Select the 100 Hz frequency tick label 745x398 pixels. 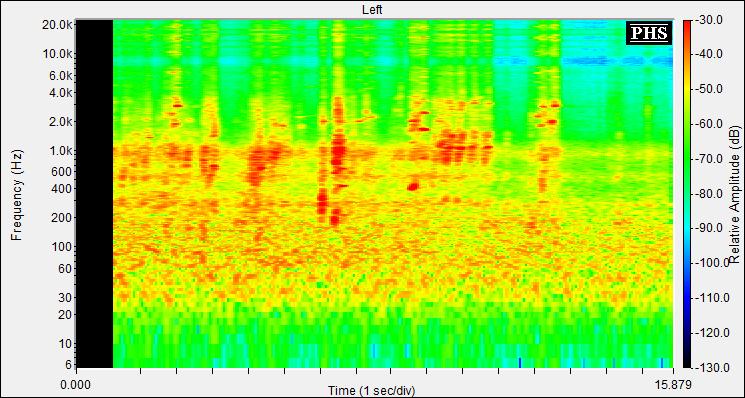63,247
